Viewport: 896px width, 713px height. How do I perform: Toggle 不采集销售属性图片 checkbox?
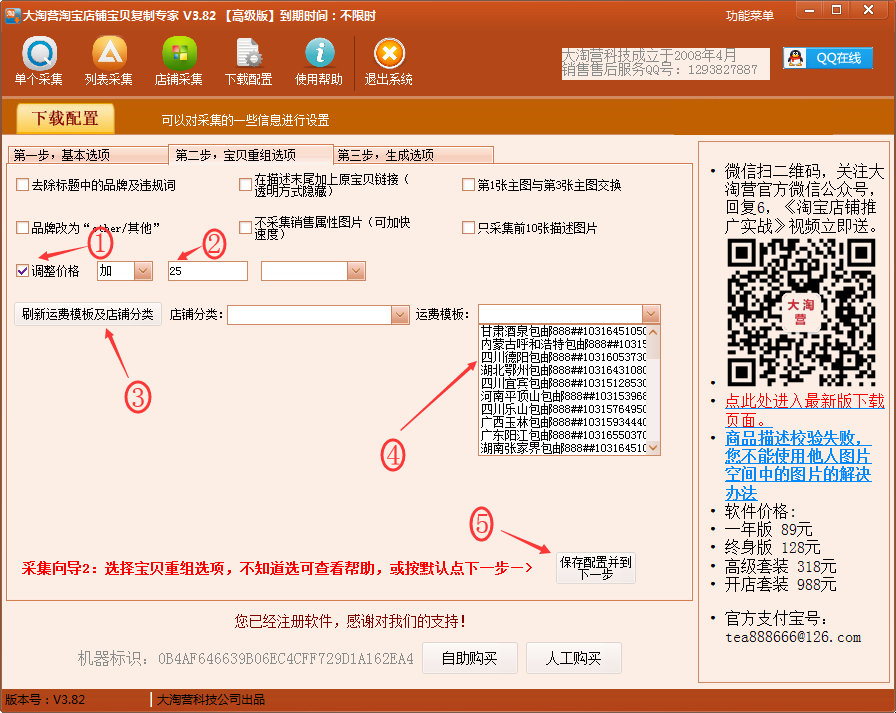coord(245,227)
